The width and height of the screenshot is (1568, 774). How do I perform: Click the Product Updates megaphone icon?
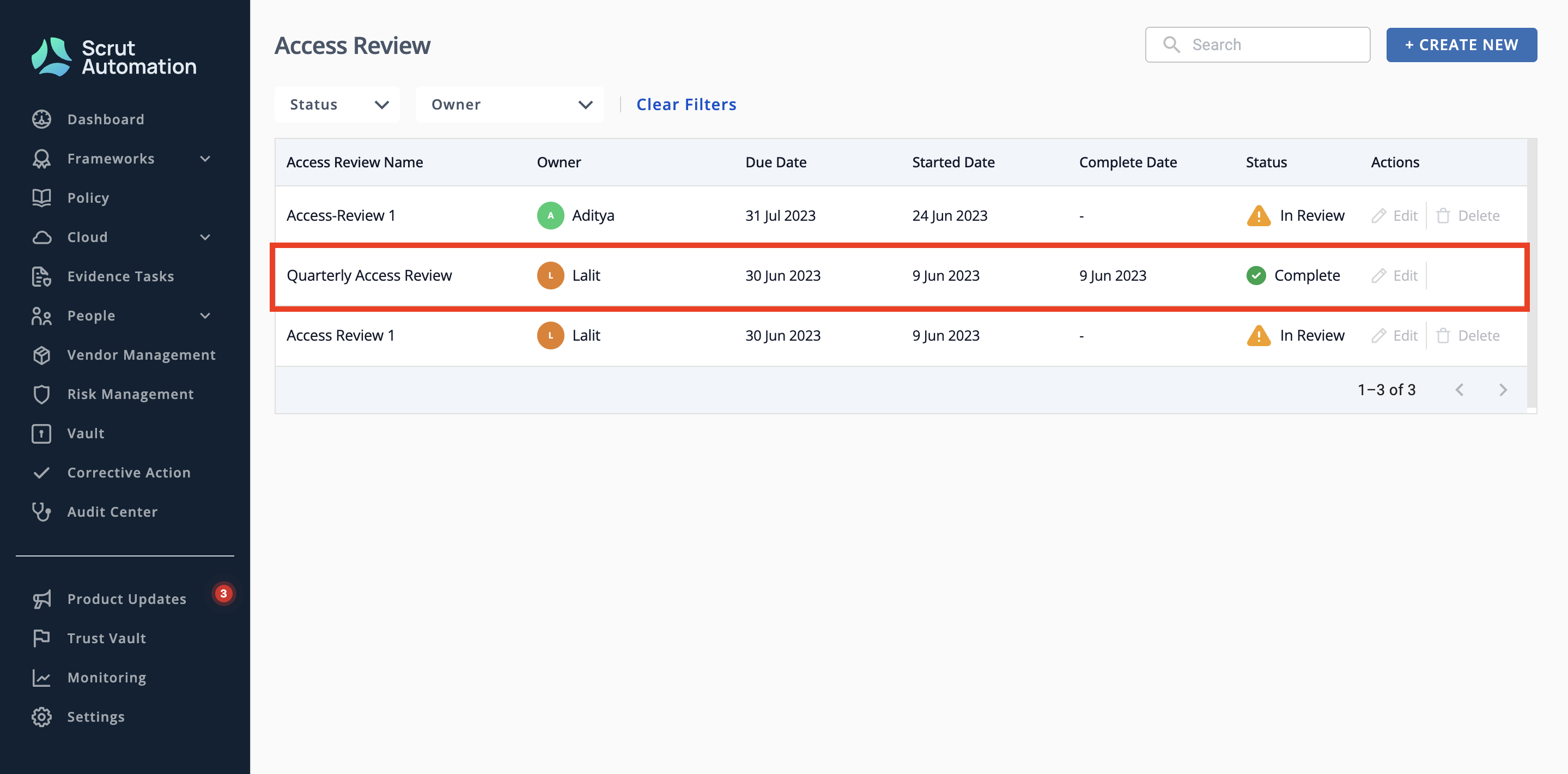(x=41, y=599)
